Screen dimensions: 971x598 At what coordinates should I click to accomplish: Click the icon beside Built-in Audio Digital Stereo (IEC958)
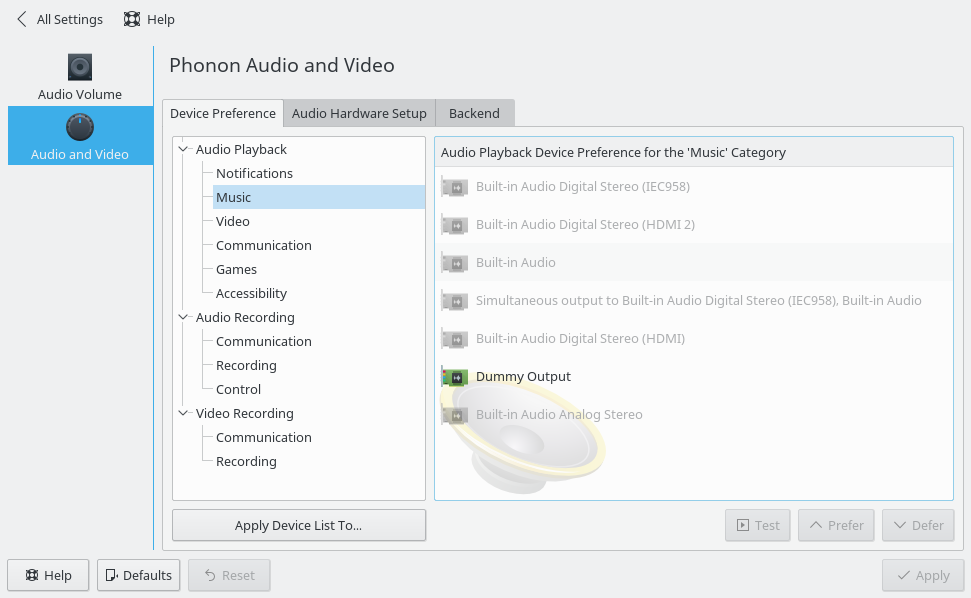tap(455, 186)
